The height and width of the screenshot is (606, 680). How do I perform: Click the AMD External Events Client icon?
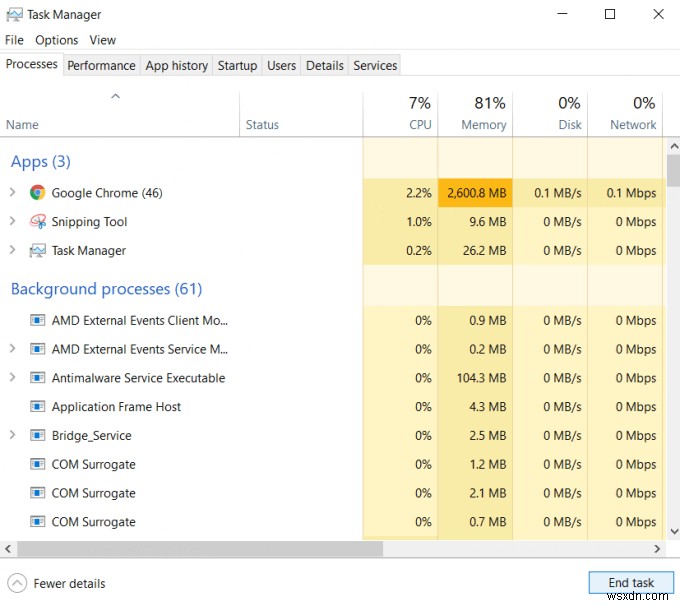tap(37, 321)
